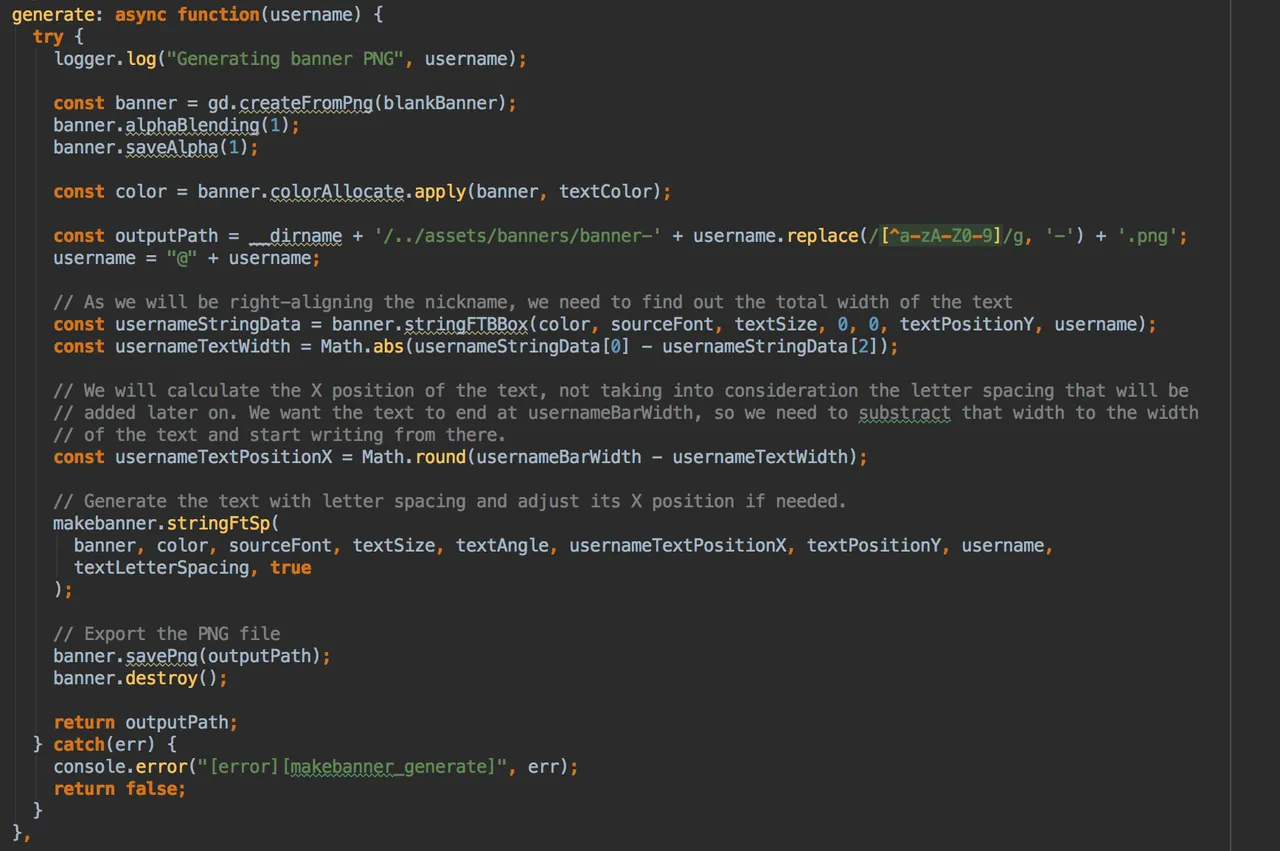Image resolution: width=1280 pixels, height=851 pixels.
Task: Click the '__dirname' variable
Action: (x=296, y=236)
